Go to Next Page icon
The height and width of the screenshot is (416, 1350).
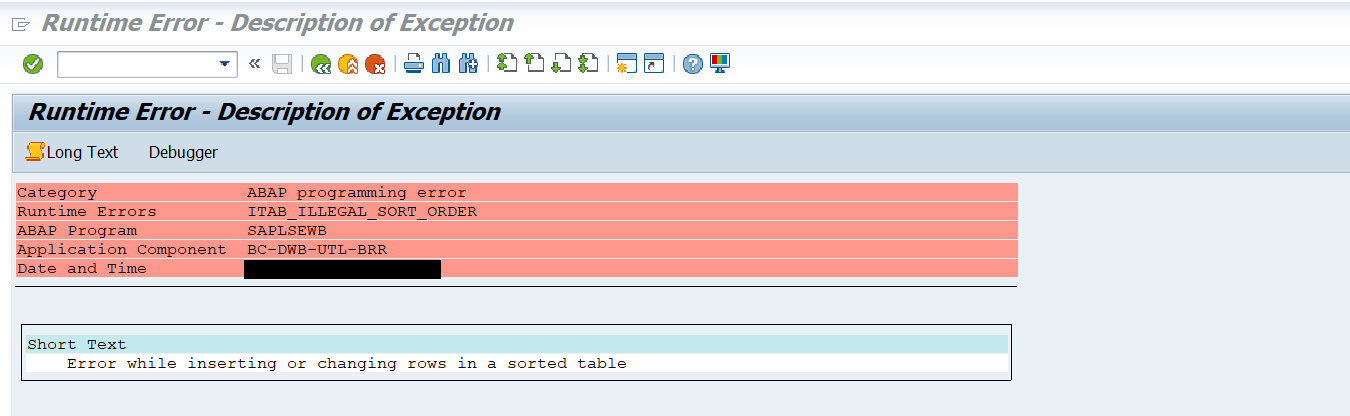[x=561, y=64]
